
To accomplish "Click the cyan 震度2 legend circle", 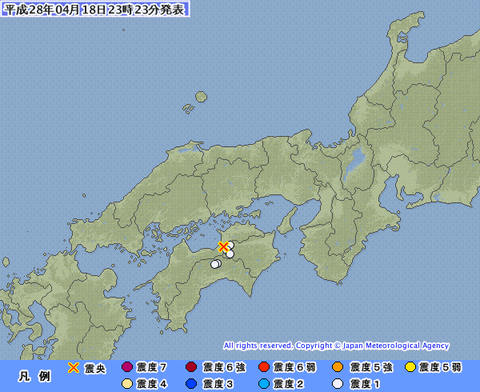I will 264,384.
